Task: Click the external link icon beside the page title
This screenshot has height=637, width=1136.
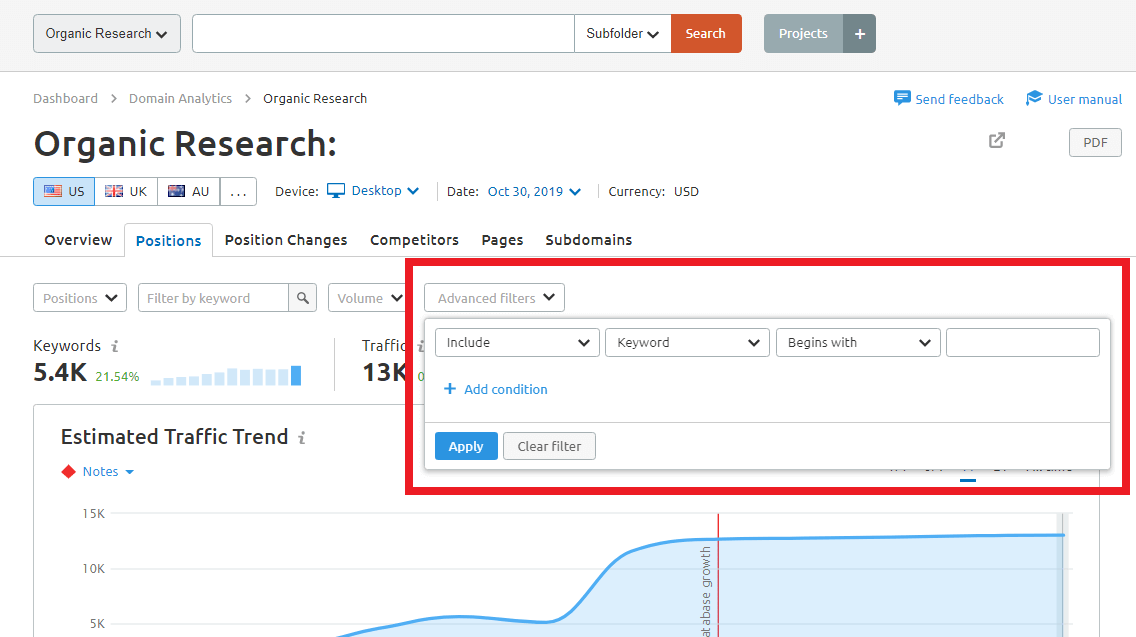Action: pos(996,141)
